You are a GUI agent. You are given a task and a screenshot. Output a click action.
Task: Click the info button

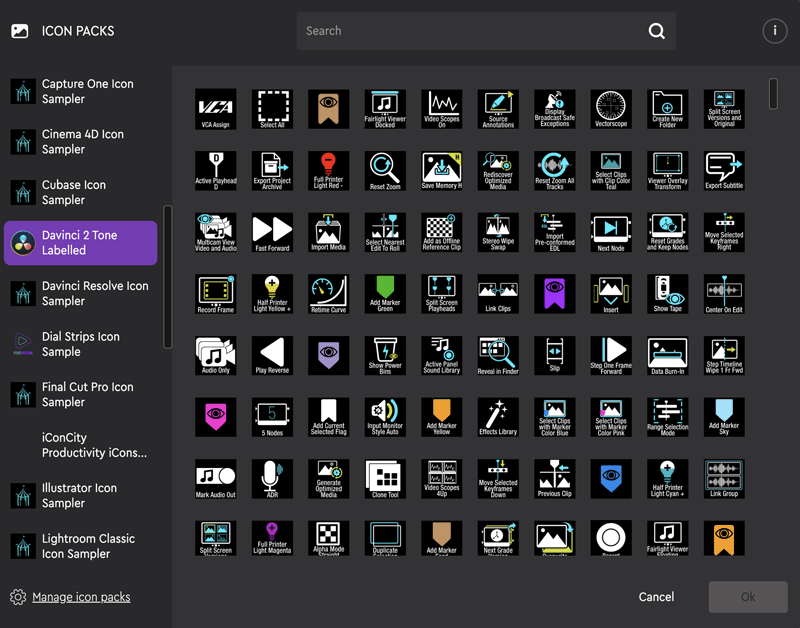(774, 31)
